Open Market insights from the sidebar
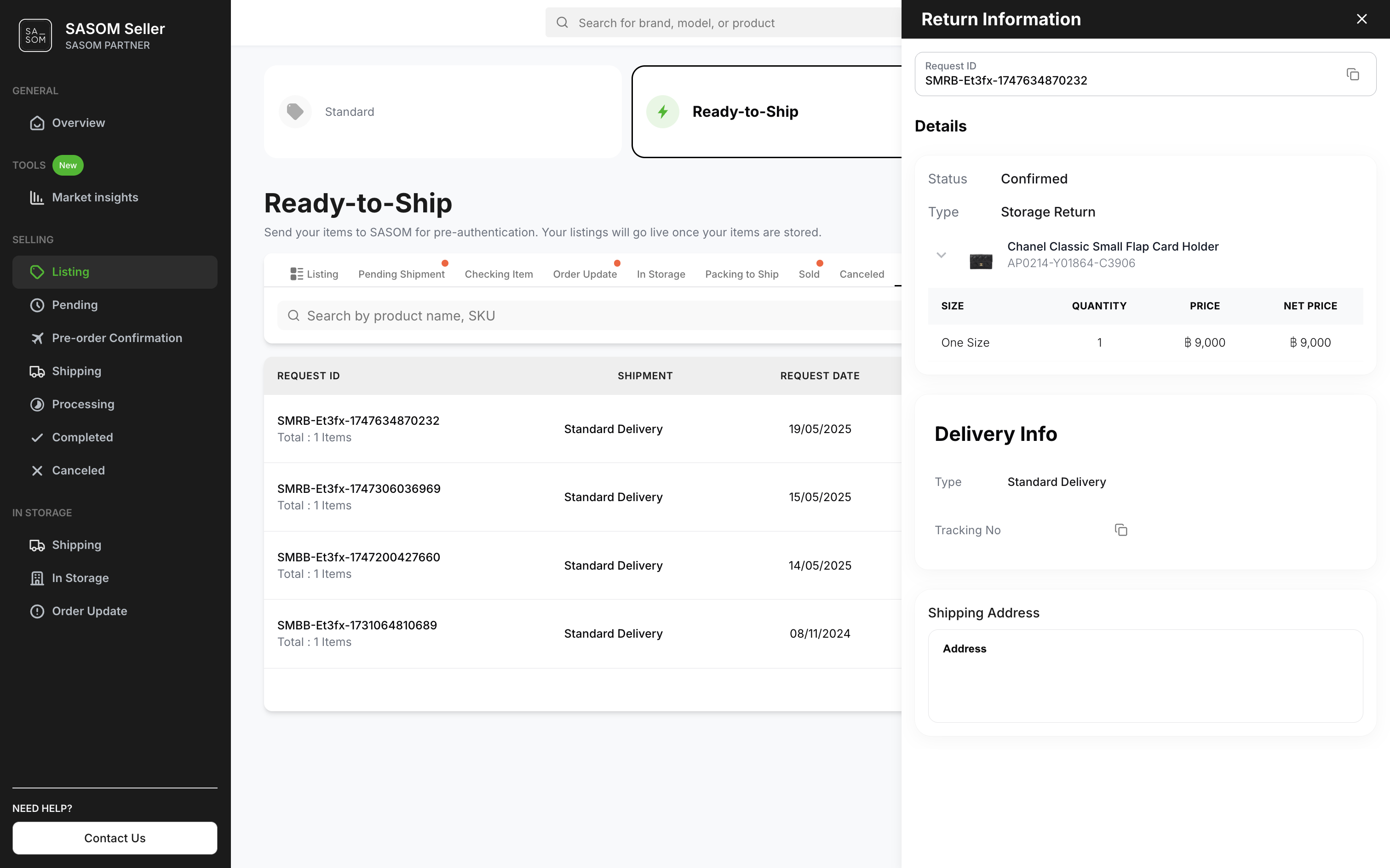 (x=95, y=198)
